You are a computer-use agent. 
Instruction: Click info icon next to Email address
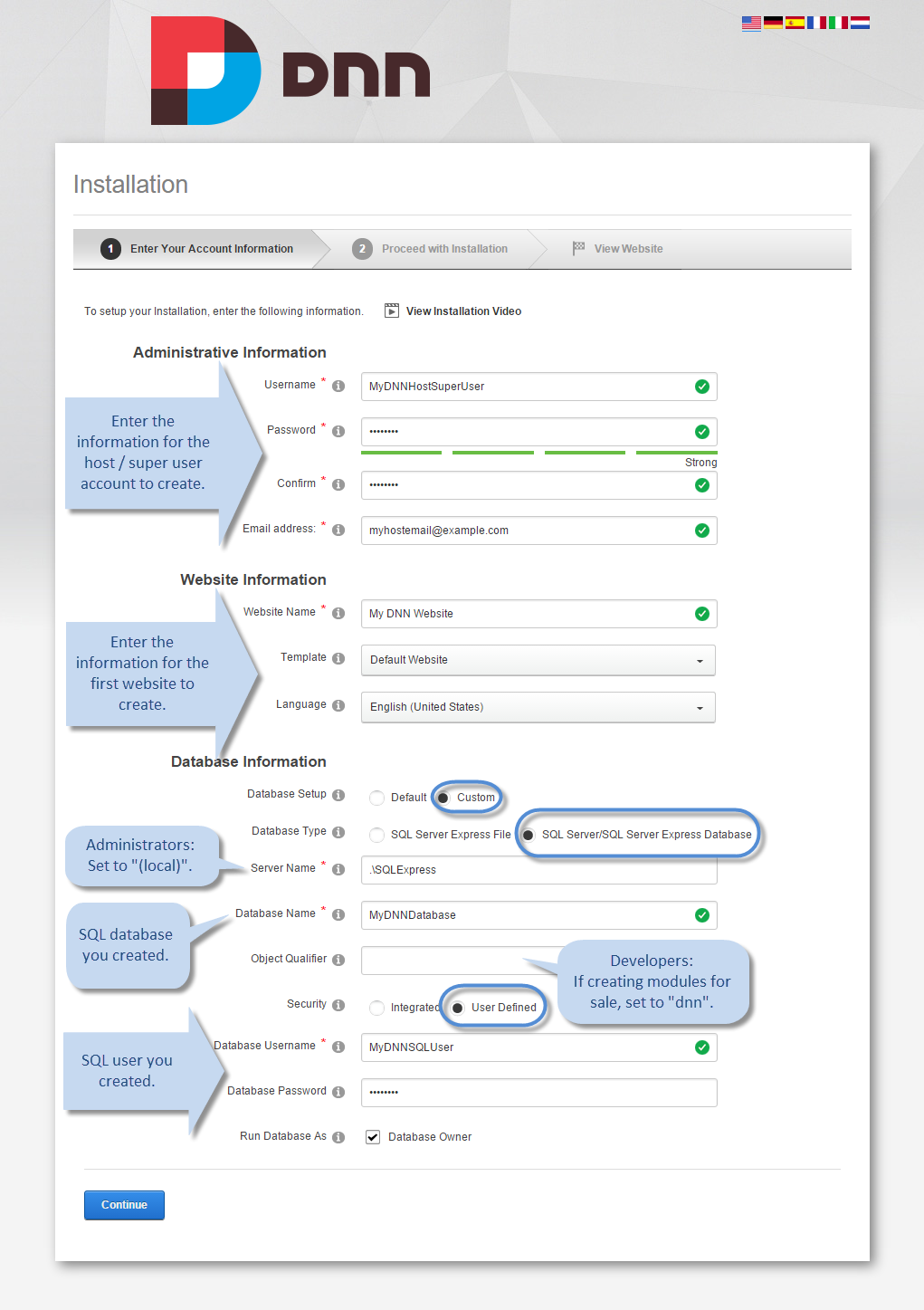pos(338,530)
